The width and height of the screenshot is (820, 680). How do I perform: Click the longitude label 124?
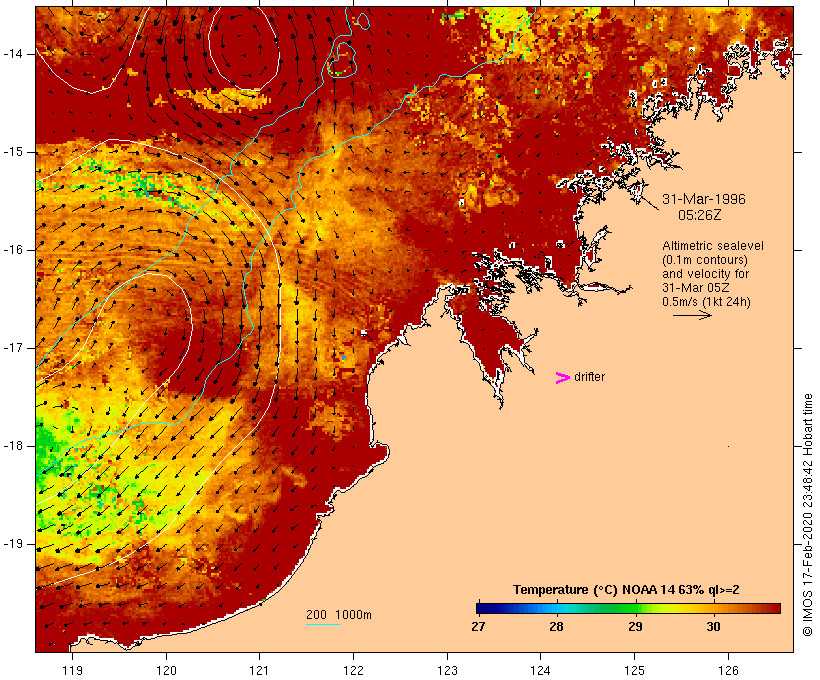tap(541, 670)
